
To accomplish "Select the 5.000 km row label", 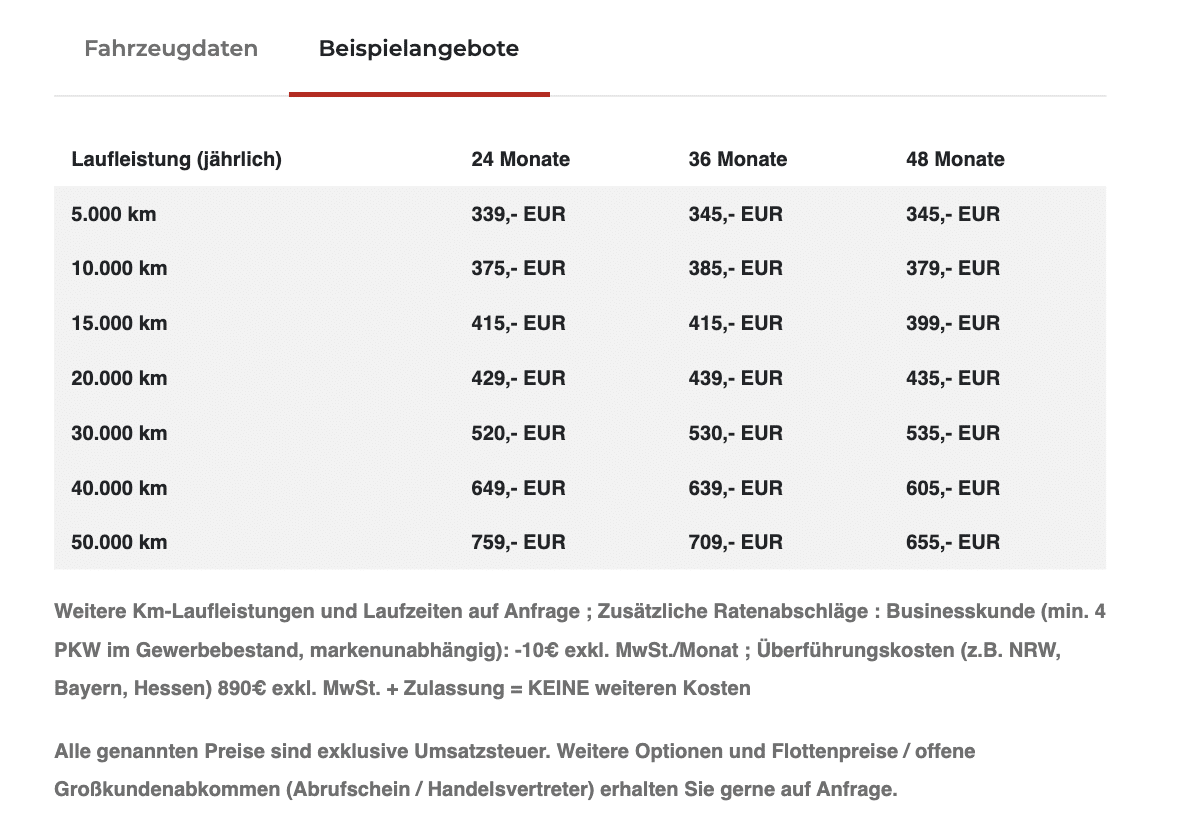I will point(114,214).
